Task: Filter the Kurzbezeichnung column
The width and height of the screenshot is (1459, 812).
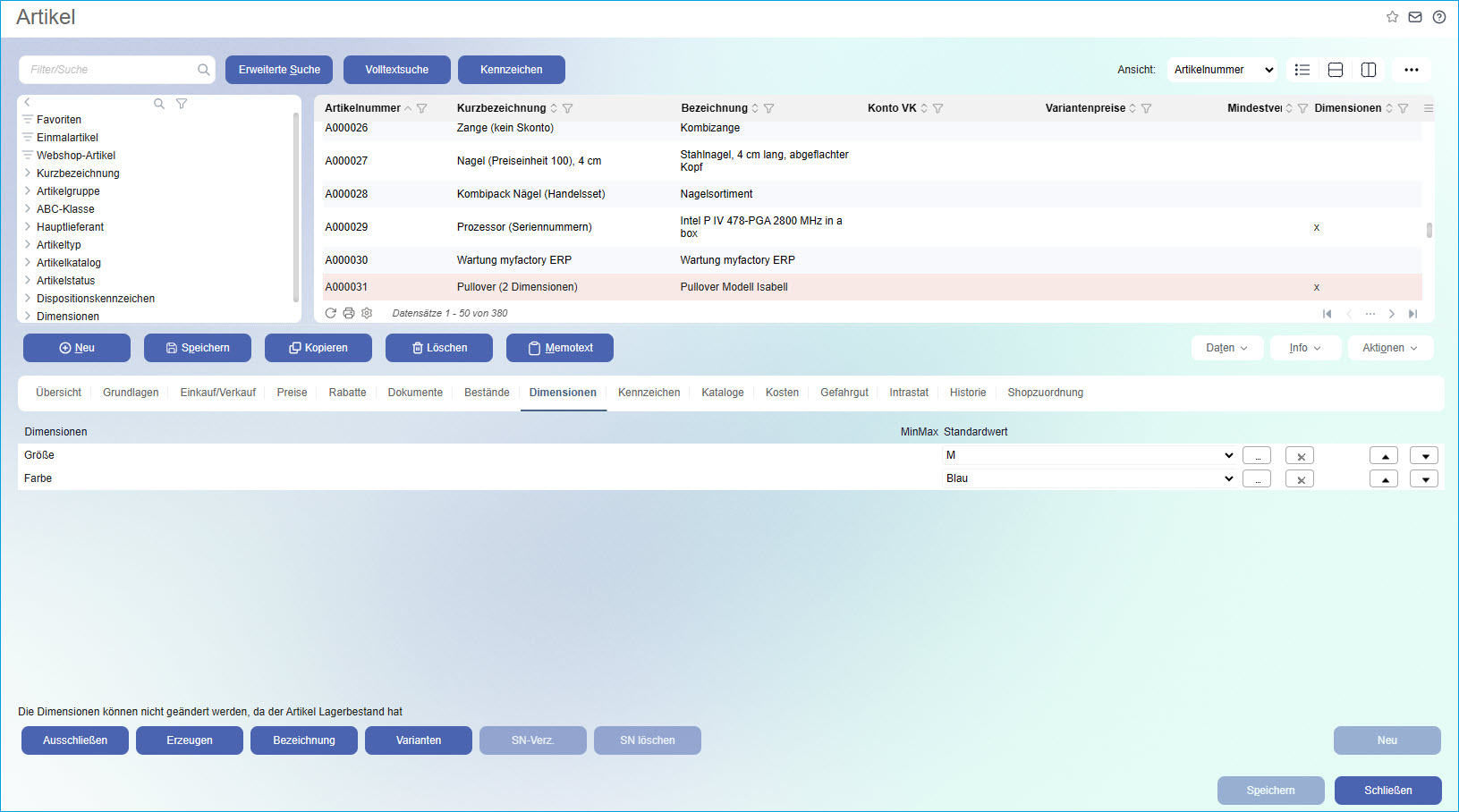Action: (x=567, y=108)
